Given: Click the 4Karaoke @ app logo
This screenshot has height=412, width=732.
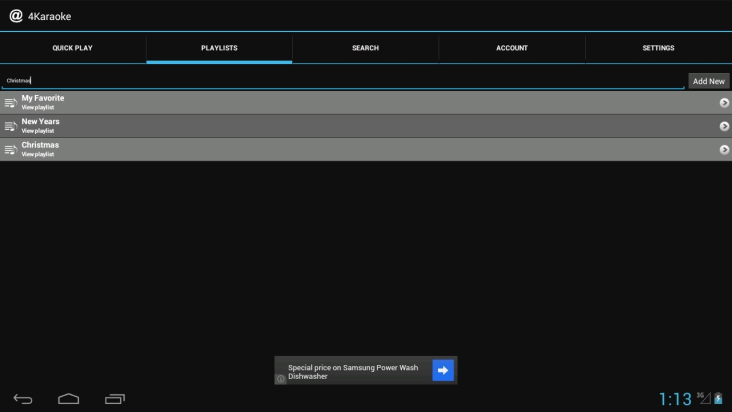Looking at the screenshot, I should (16, 16).
